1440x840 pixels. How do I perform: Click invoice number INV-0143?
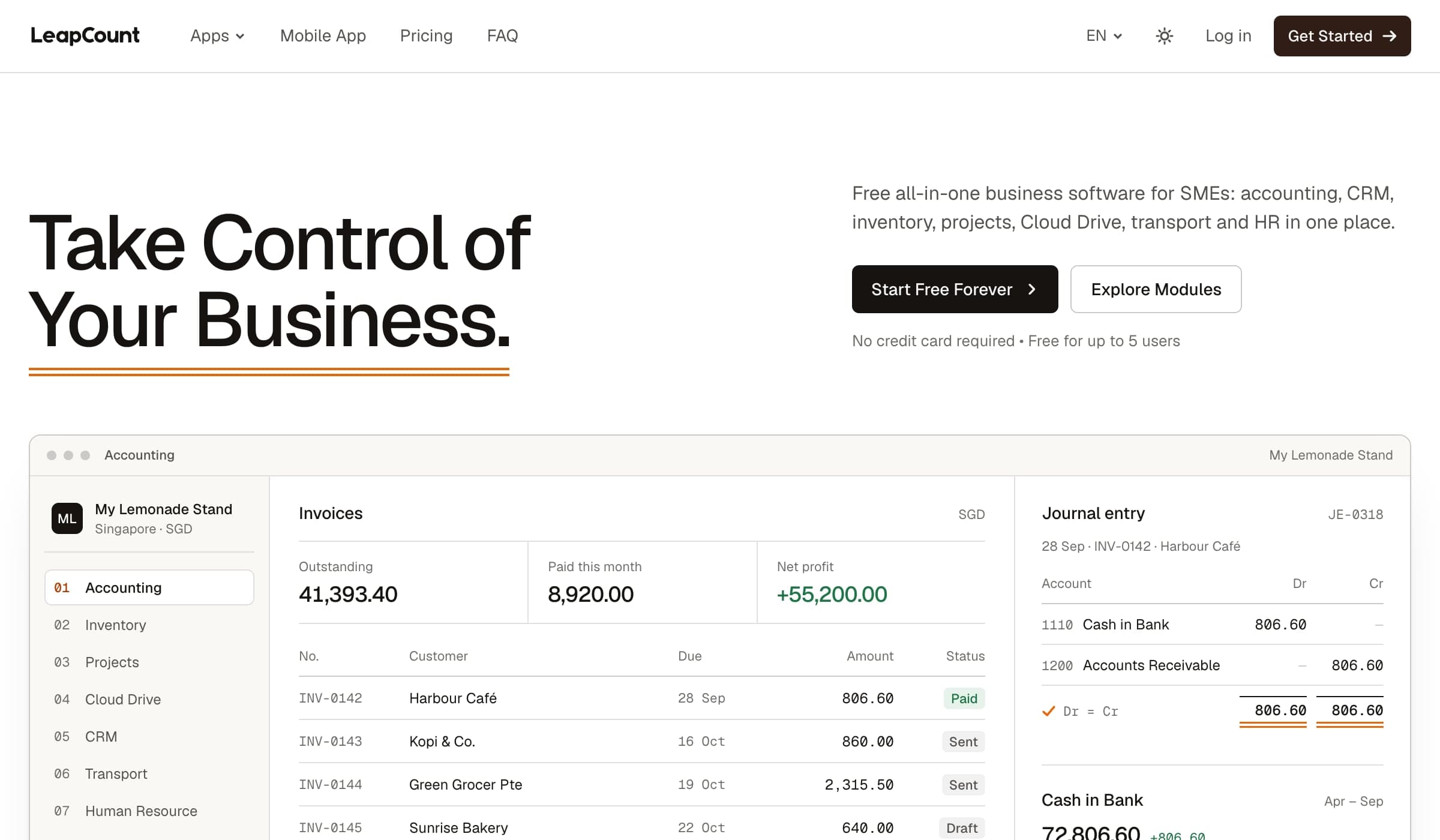click(331, 742)
